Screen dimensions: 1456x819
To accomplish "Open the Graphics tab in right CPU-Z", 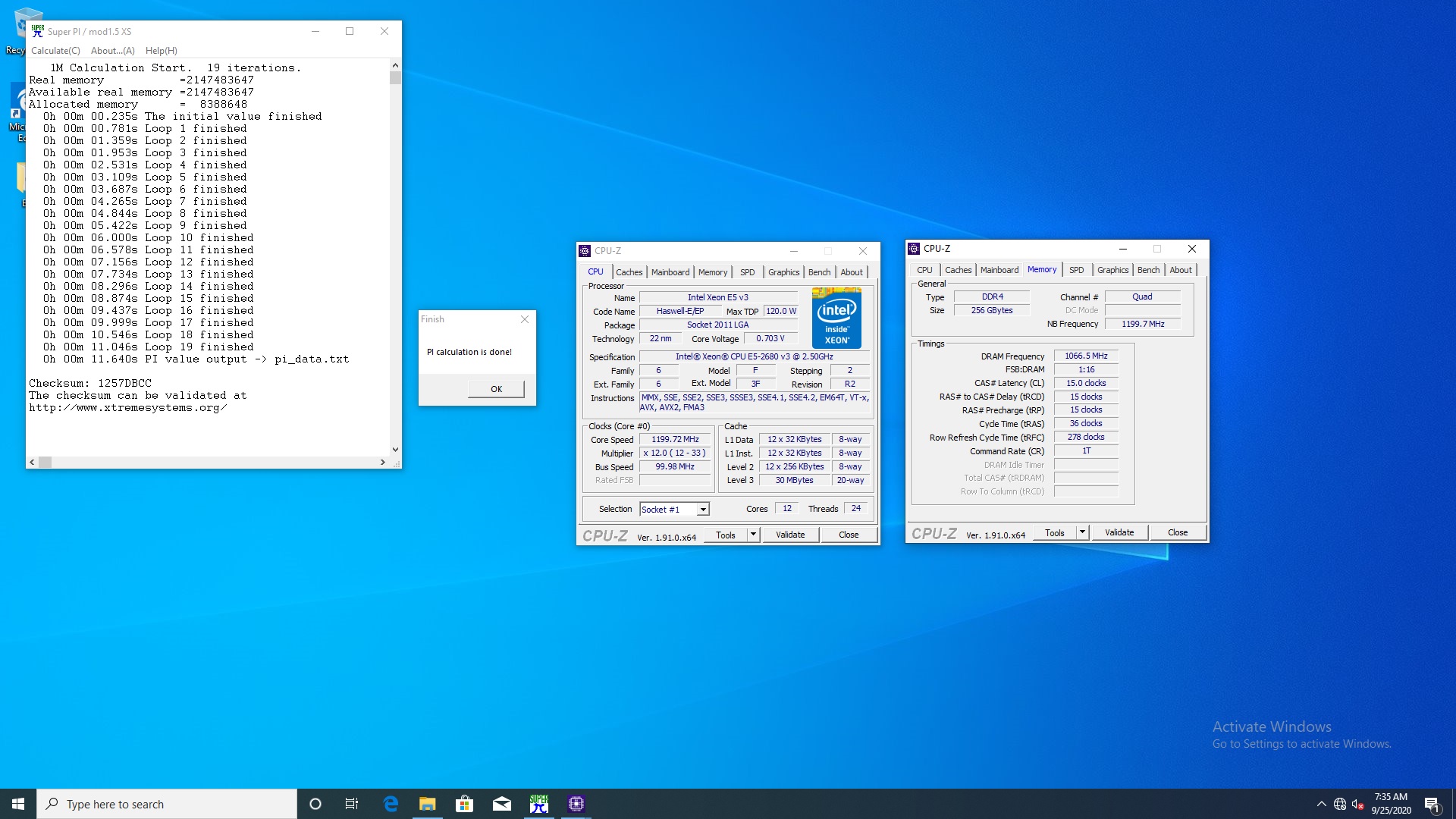I will 1112,270.
